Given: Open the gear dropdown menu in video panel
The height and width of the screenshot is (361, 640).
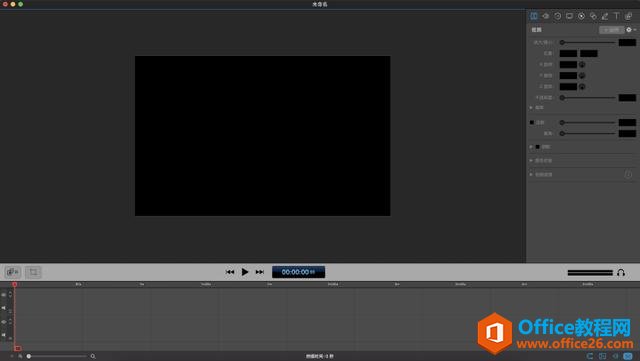Looking at the screenshot, I should (x=631, y=30).
